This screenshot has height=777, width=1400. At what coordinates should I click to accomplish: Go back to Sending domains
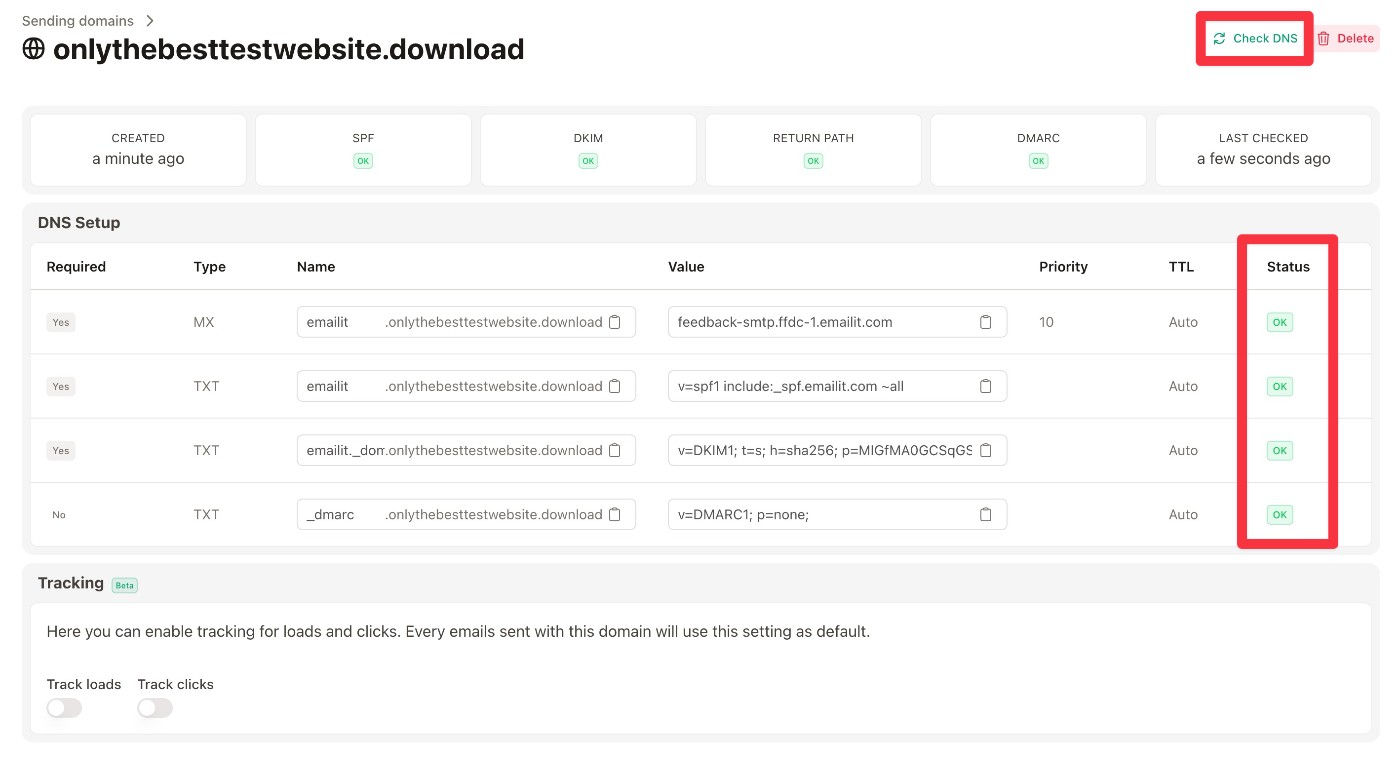(x=91, y=21)
